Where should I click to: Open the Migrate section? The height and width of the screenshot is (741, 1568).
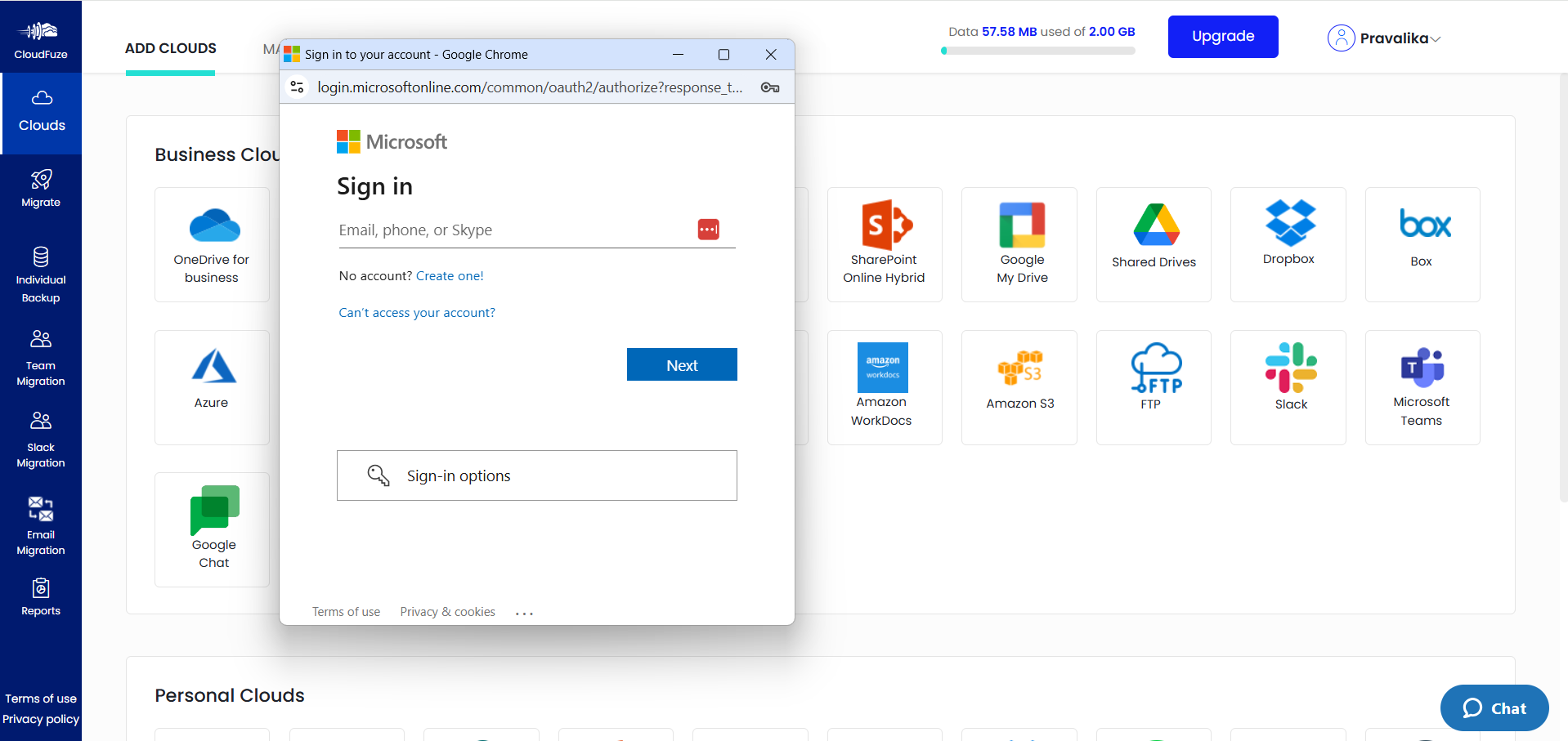pos(41,189)
